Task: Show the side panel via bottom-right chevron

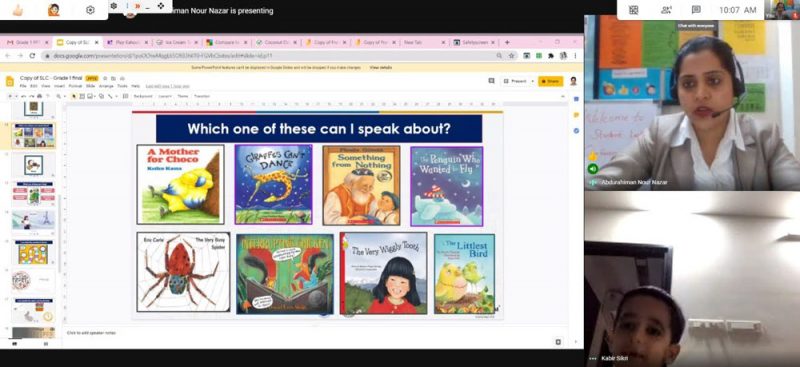Action: coord(576,342)
